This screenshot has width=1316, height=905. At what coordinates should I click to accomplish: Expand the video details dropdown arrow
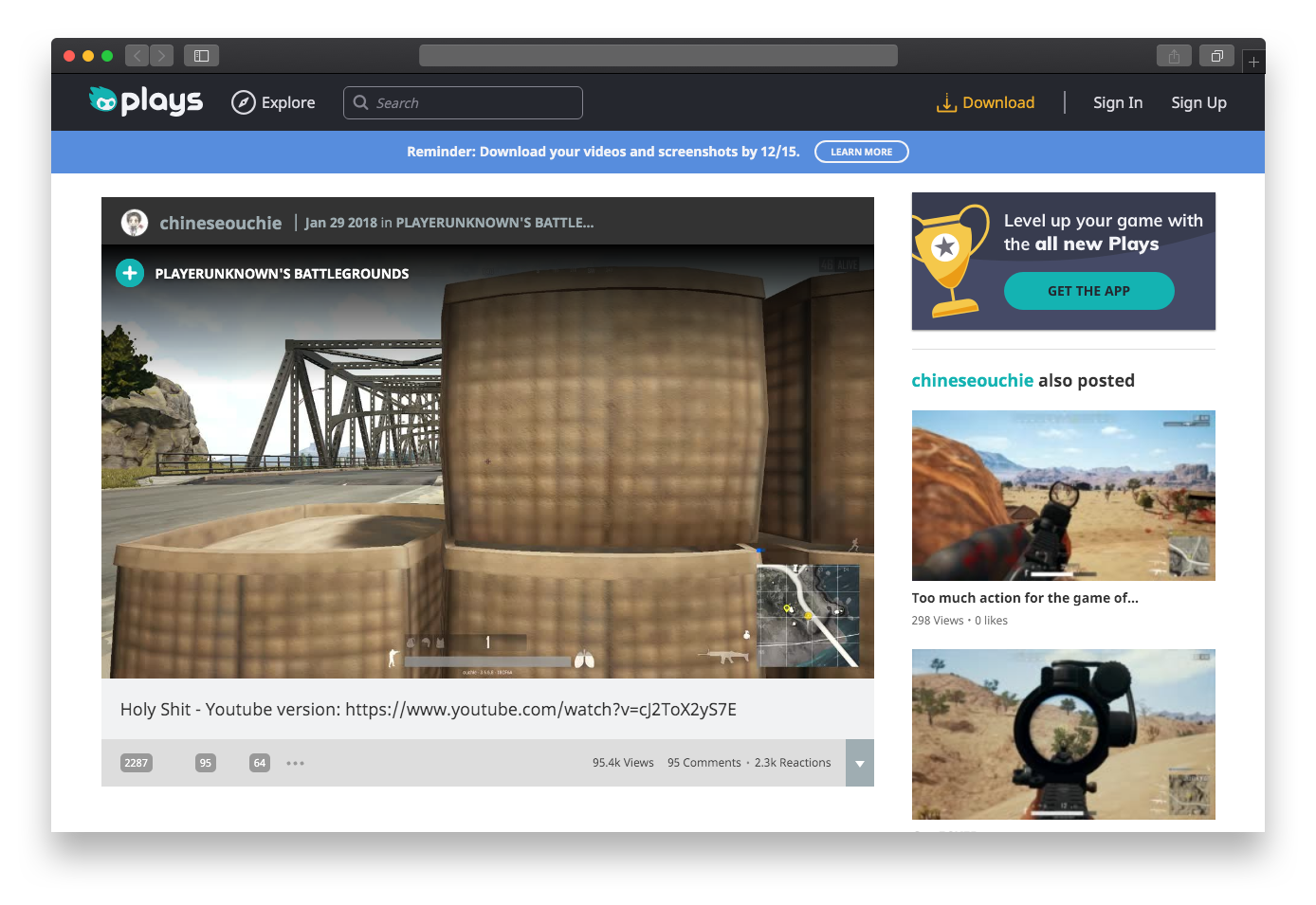click(x=859, y=763)
